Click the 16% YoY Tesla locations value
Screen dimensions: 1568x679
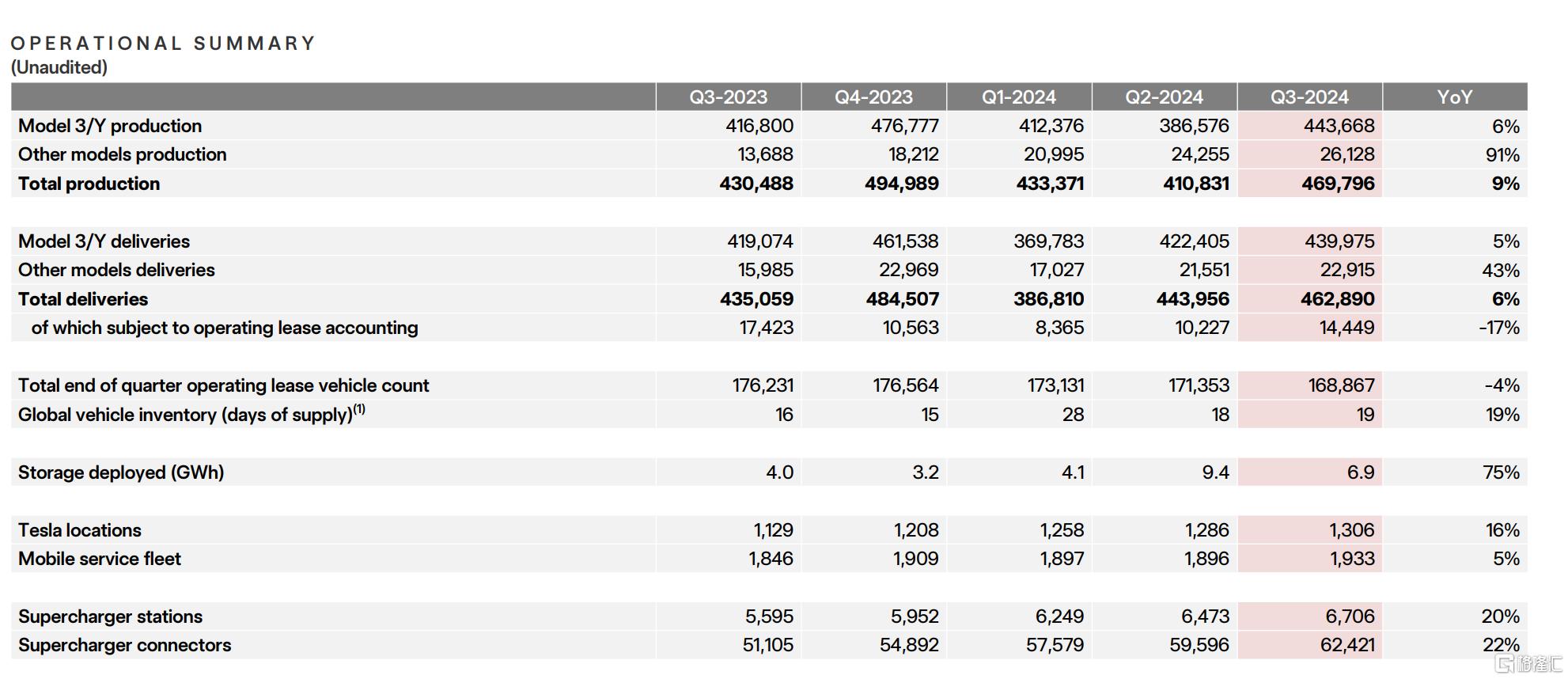(1502, 530)
